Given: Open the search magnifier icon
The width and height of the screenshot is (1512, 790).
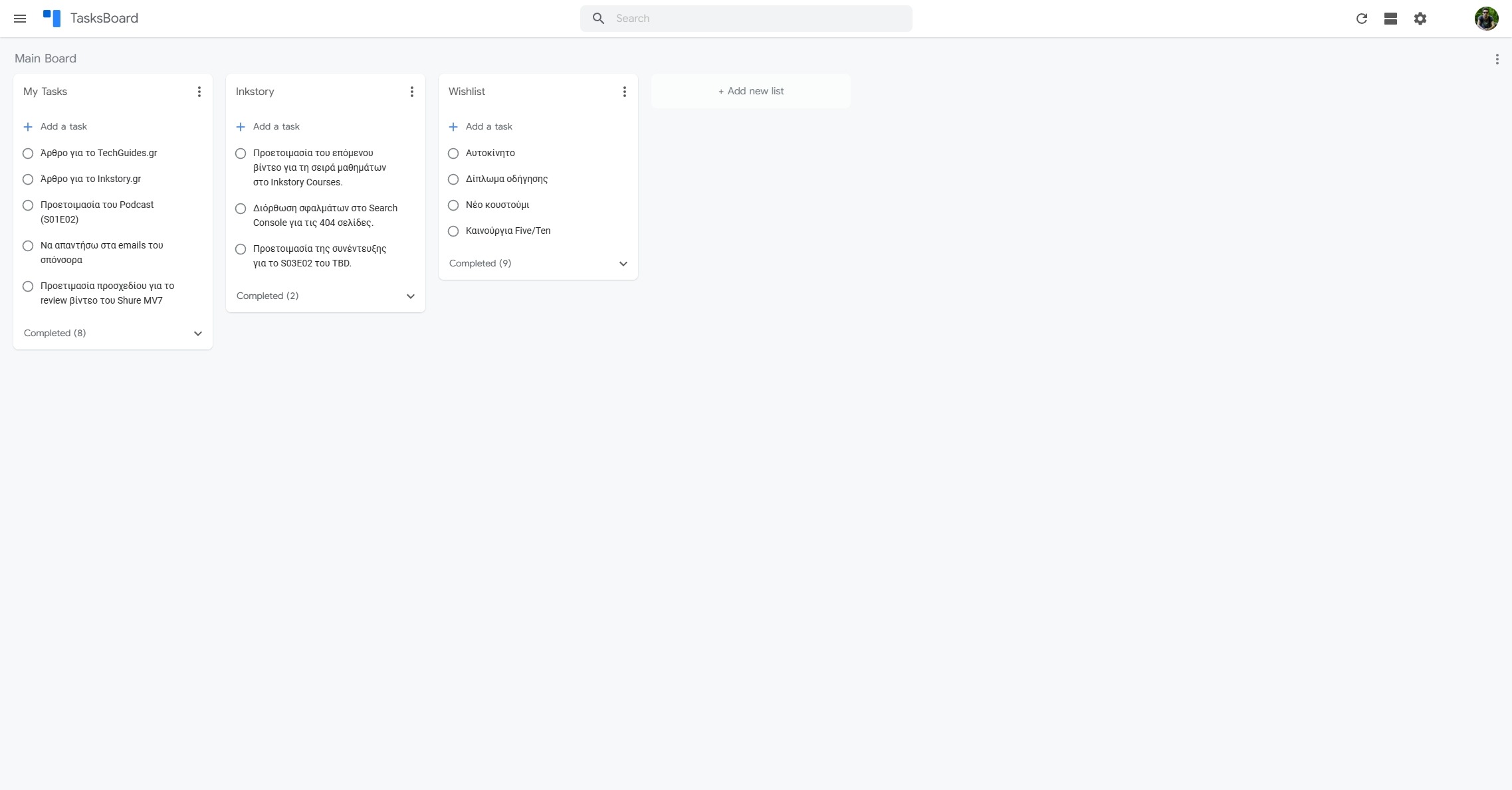Looking at the screenshot, I should click(x=597, y=18).
